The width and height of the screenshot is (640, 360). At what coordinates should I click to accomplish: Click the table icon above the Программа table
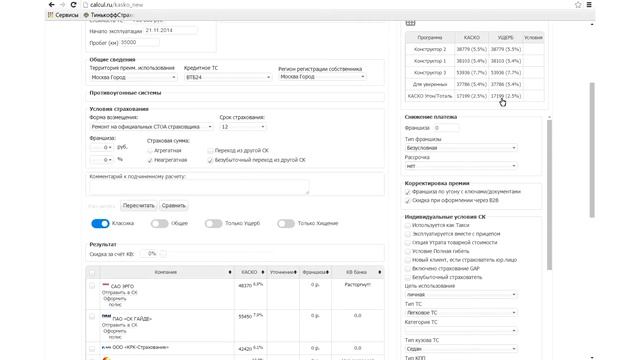[410, 23]
